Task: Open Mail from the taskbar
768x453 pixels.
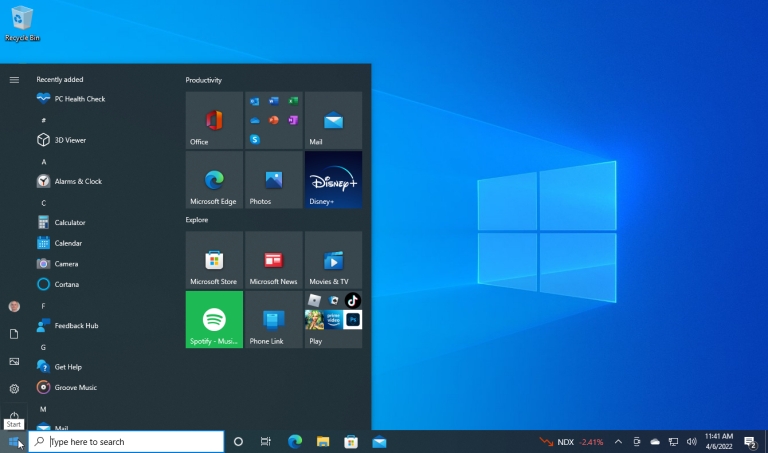Action: coord(379,442)
